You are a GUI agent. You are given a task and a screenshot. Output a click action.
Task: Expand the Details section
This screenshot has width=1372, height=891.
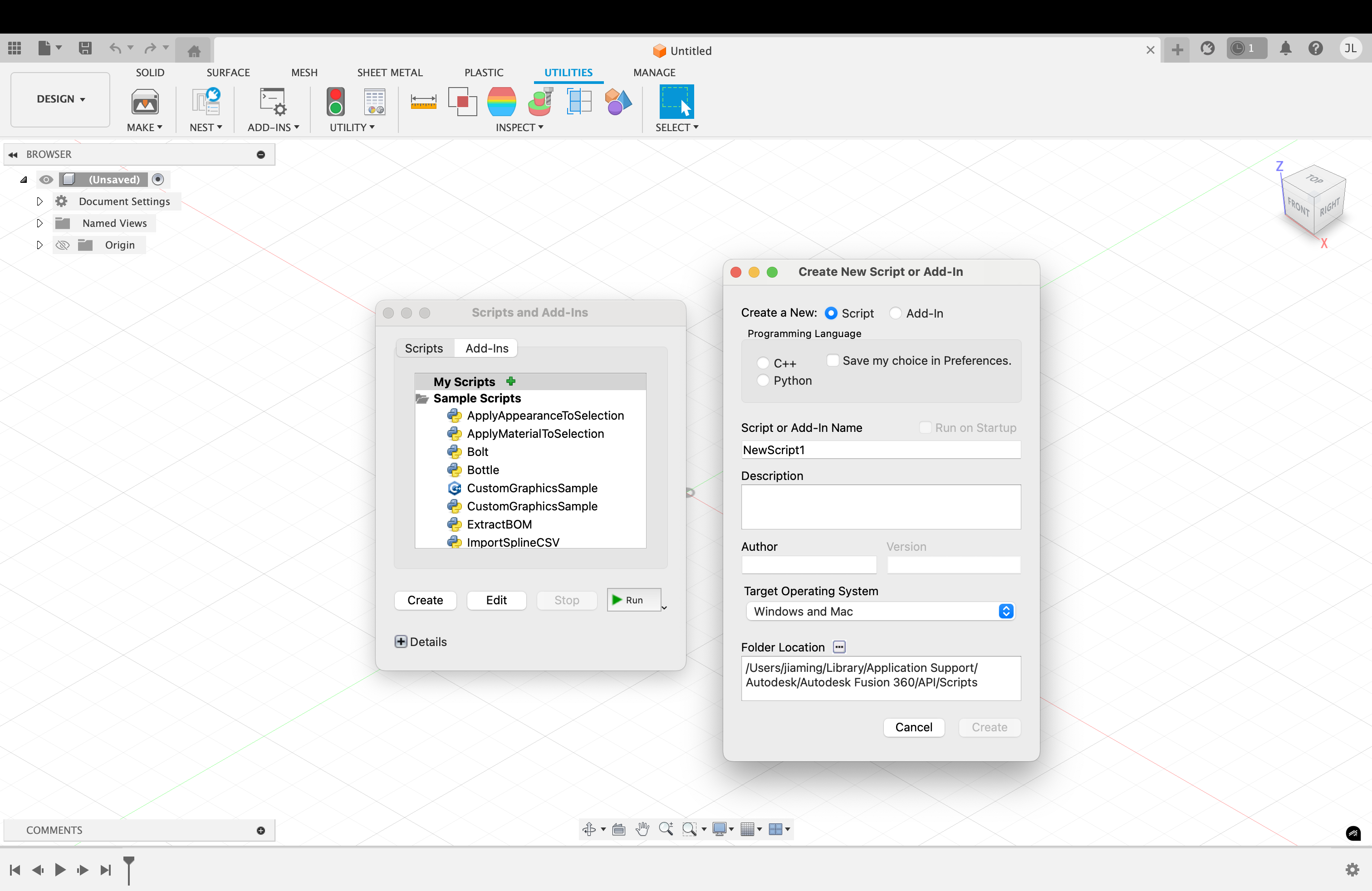point(401,641)
